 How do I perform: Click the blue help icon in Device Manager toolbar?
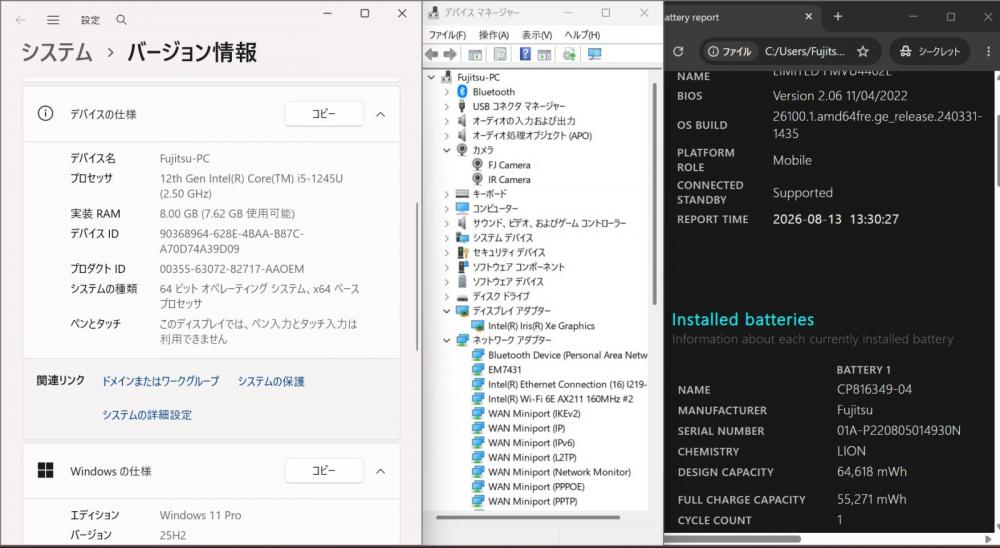[x=525, y=54]
